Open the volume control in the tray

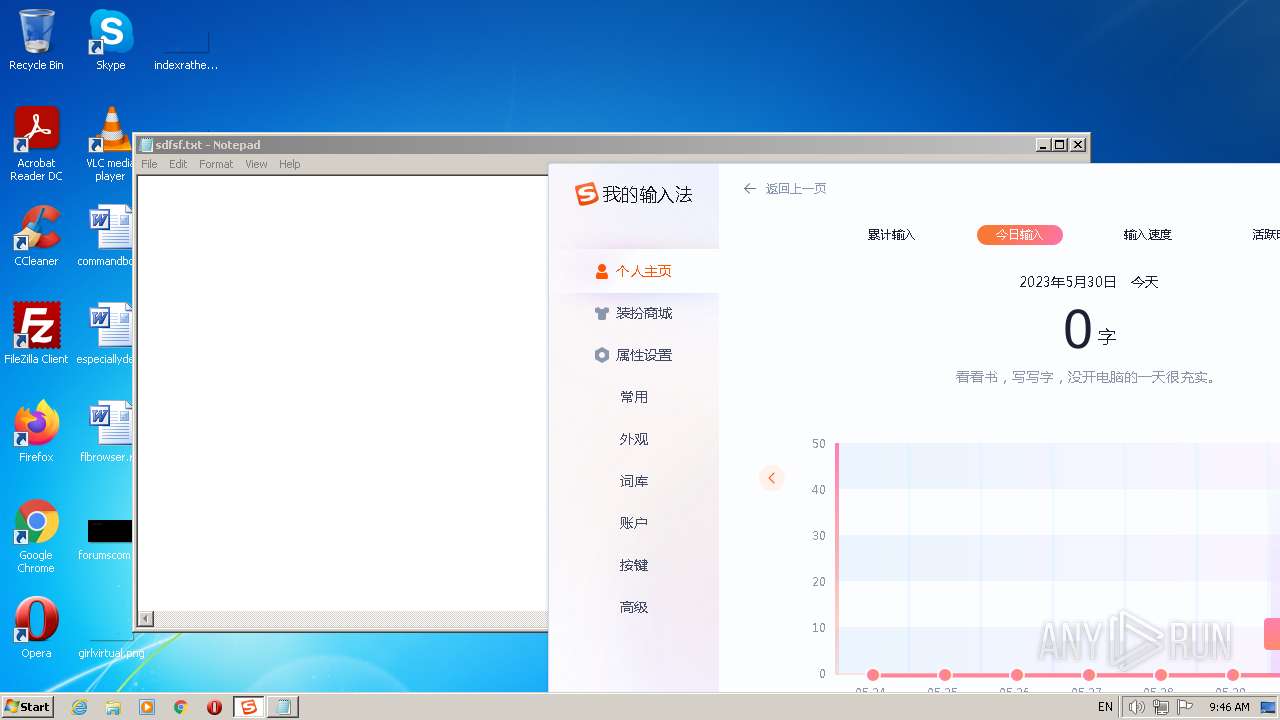click(x=1137, y=707)
